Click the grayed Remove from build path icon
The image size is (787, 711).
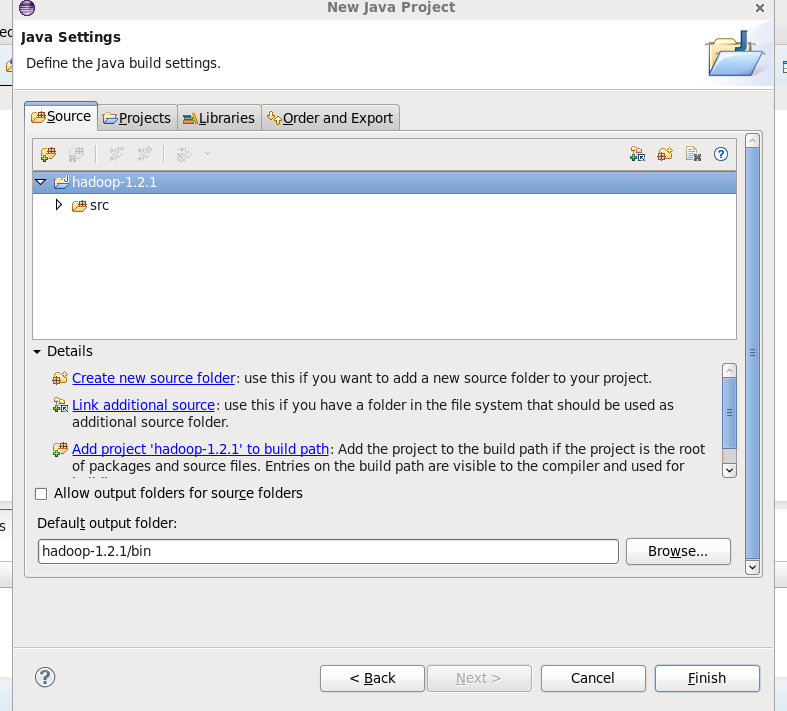[76, 154]
